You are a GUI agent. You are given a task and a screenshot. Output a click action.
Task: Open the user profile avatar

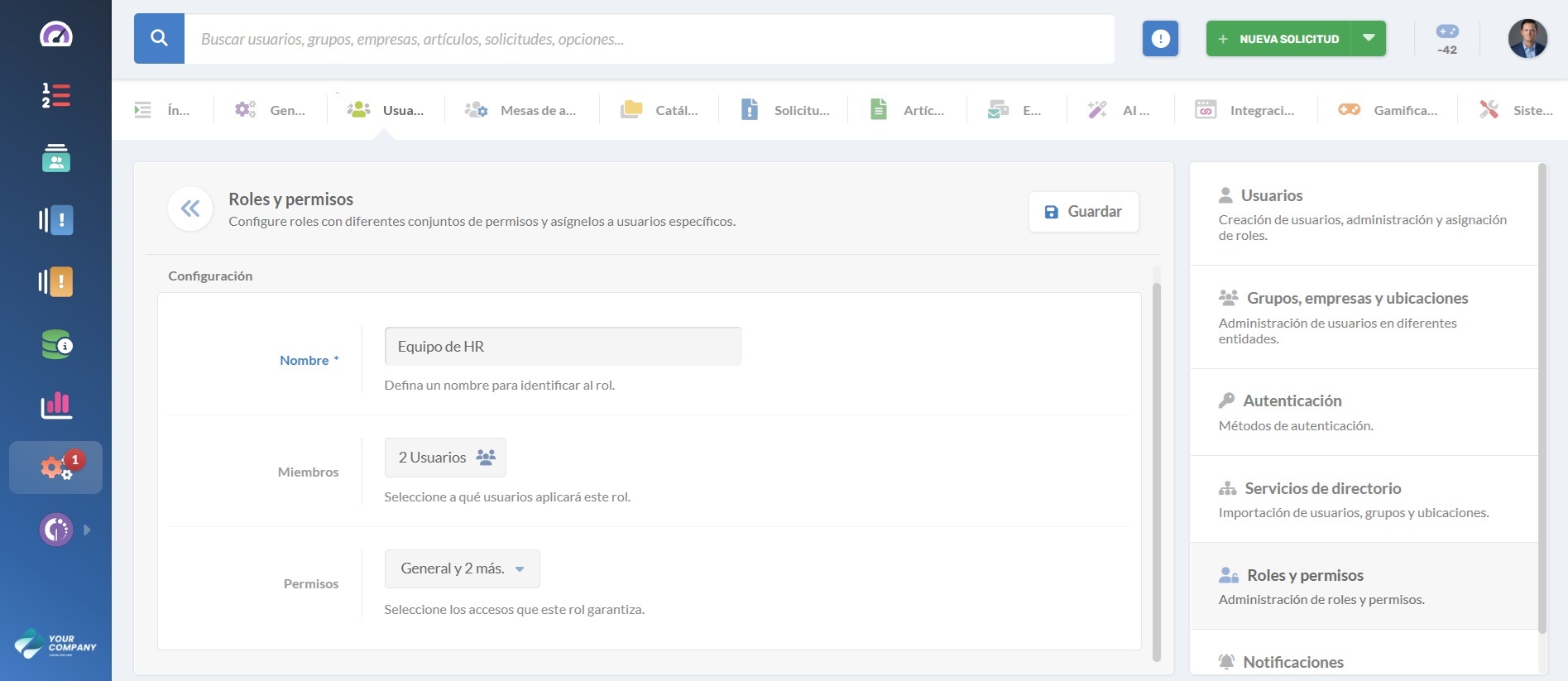pos(1527,38)
